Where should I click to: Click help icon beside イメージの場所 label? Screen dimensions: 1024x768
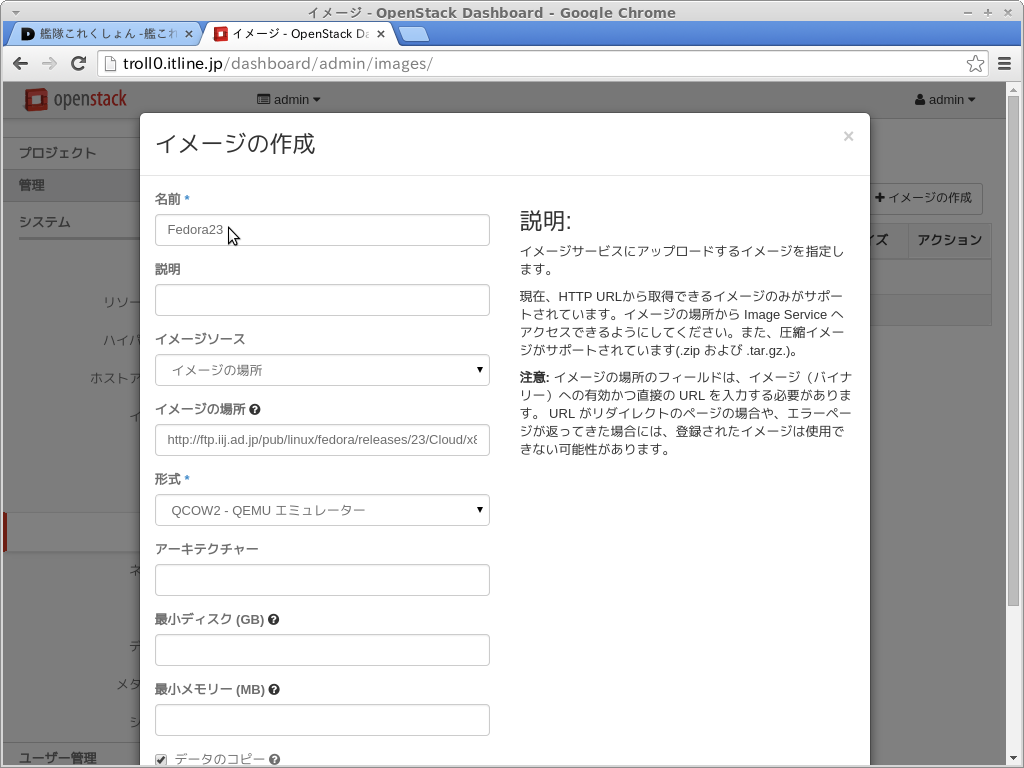(x=255, y=409)
